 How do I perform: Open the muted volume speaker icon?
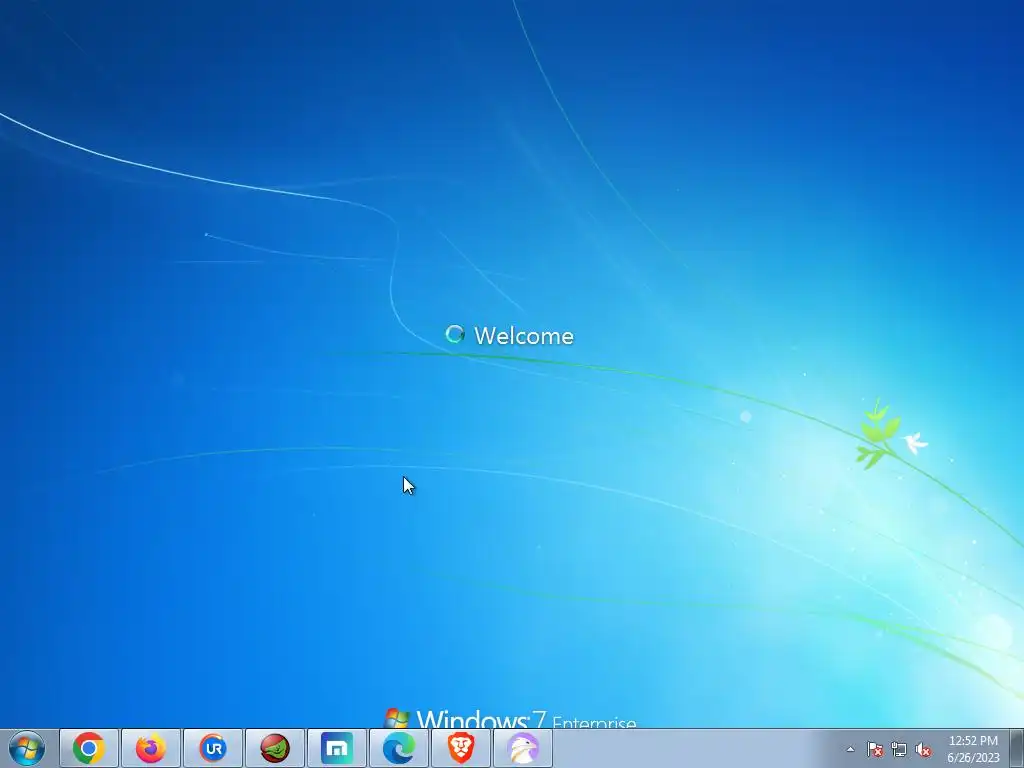coord(923,749)
